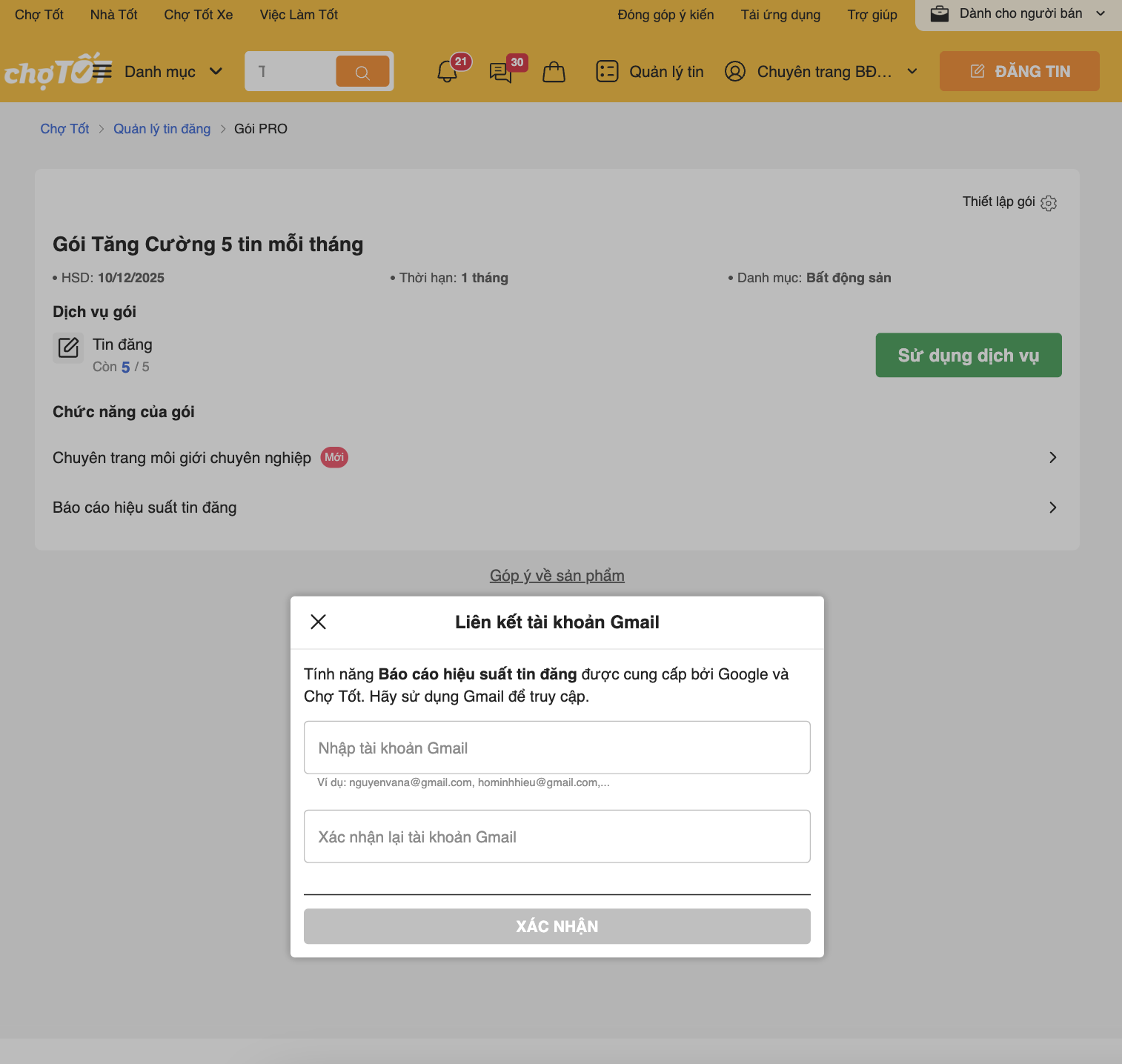Open the Dành cho người bán dropdown
This screenshot has width=1122, height=1064.
tap(1018, 14)
